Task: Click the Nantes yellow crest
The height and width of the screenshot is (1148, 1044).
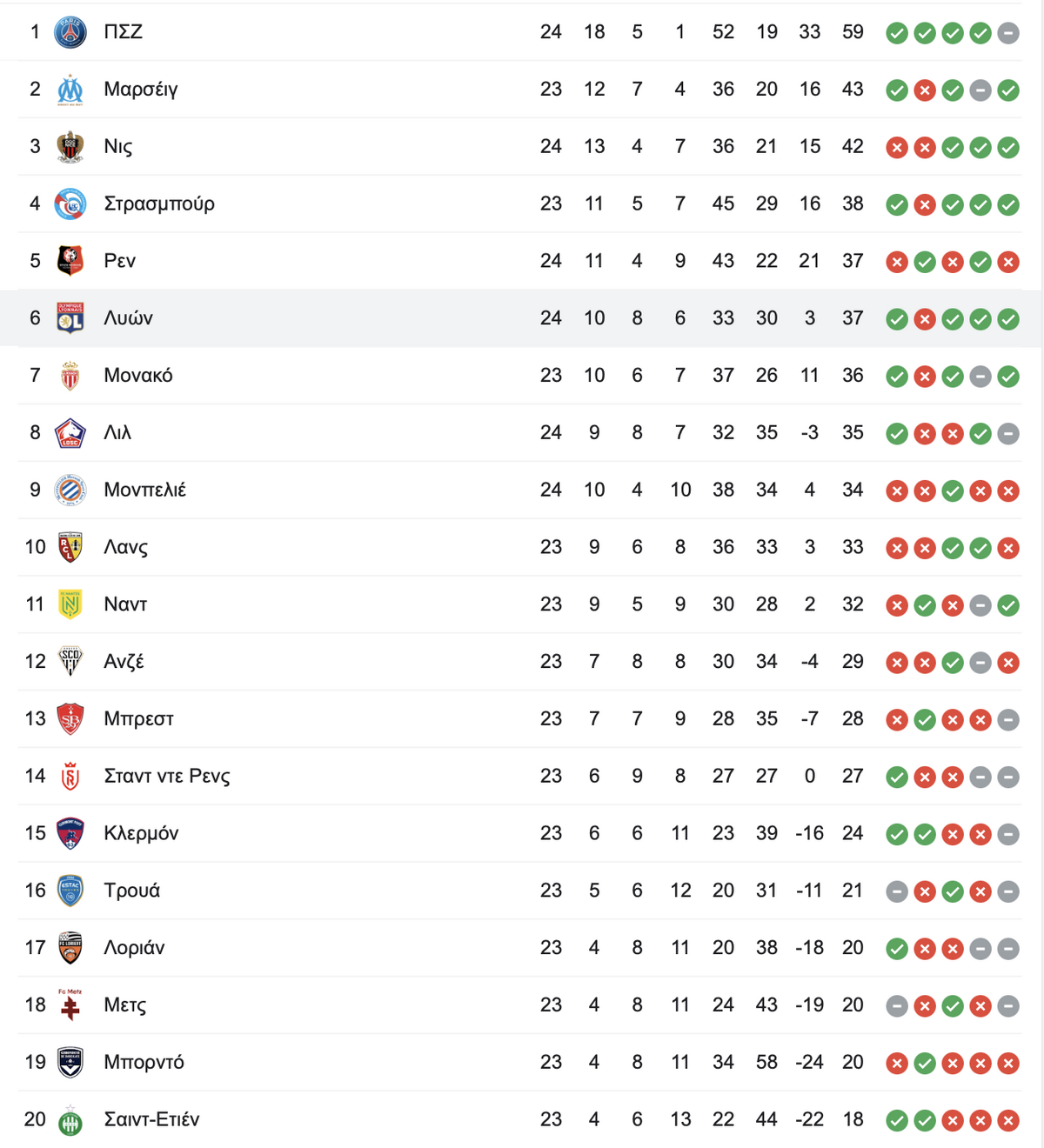Action: coord(70,604)
